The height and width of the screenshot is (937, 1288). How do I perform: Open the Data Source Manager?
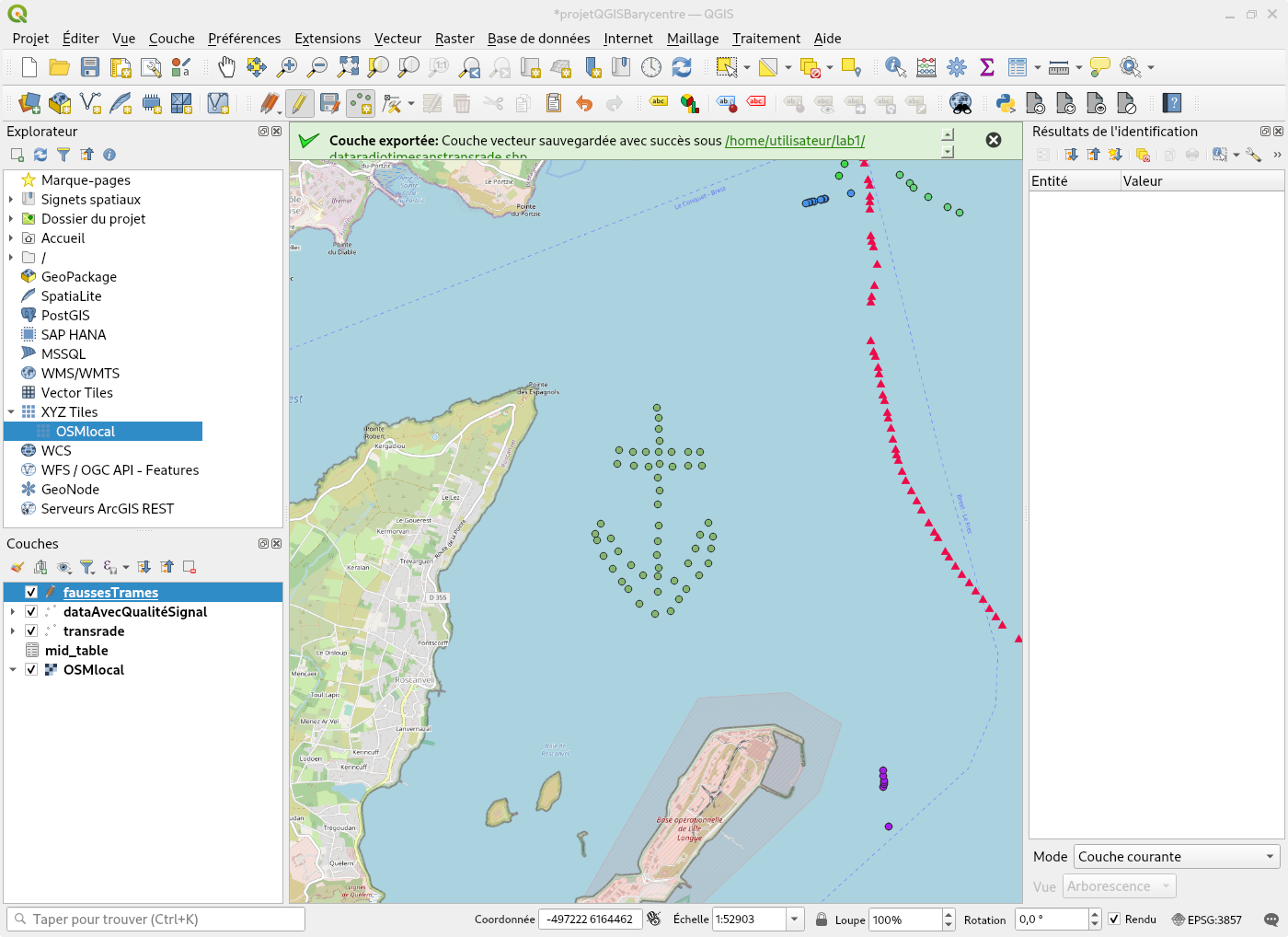[29, 103]
